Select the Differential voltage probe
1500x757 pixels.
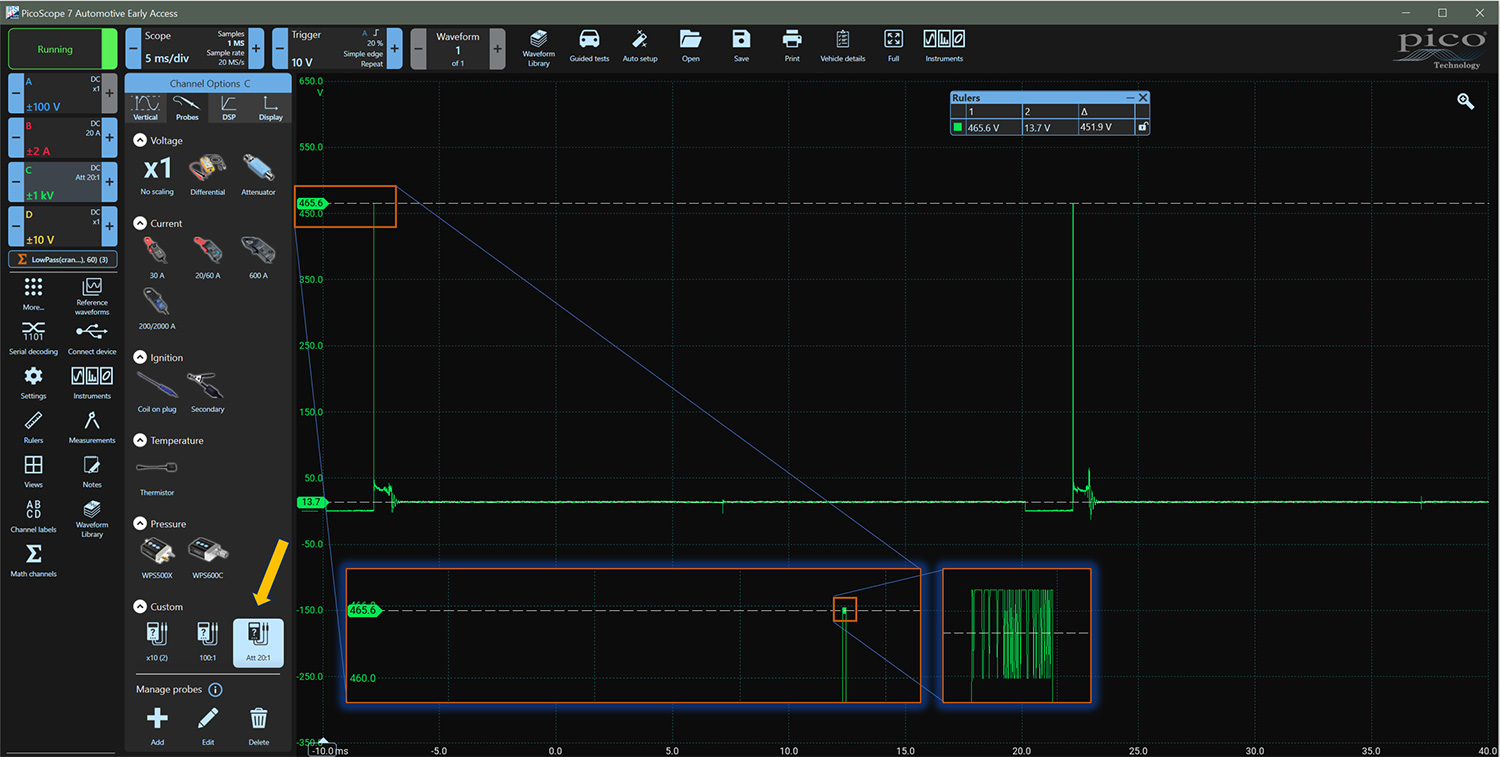click(207, 173)
